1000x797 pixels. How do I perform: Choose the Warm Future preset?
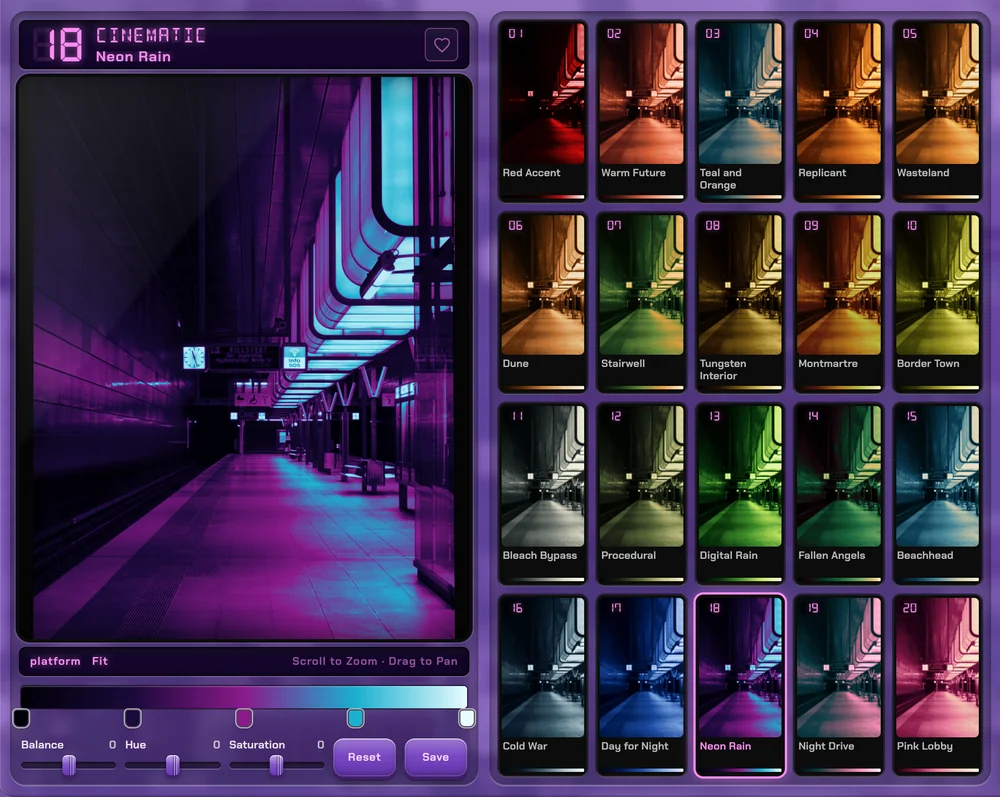tap(641, 111)
